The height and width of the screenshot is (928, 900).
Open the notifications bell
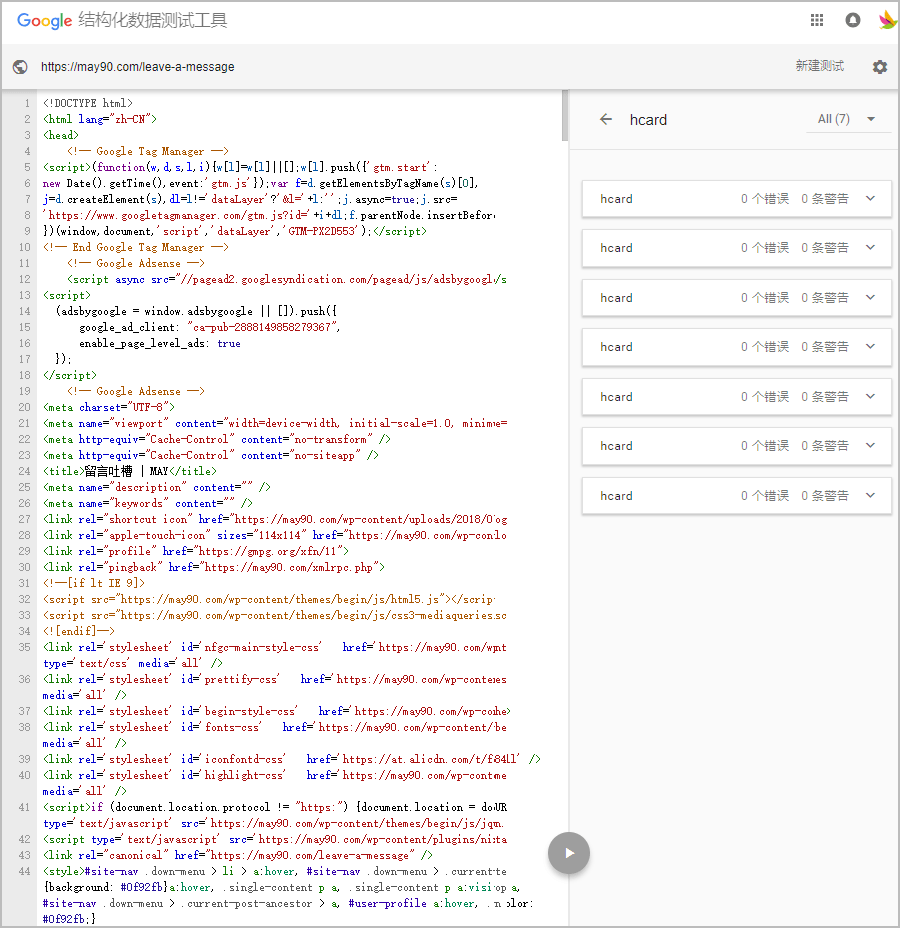853,20
